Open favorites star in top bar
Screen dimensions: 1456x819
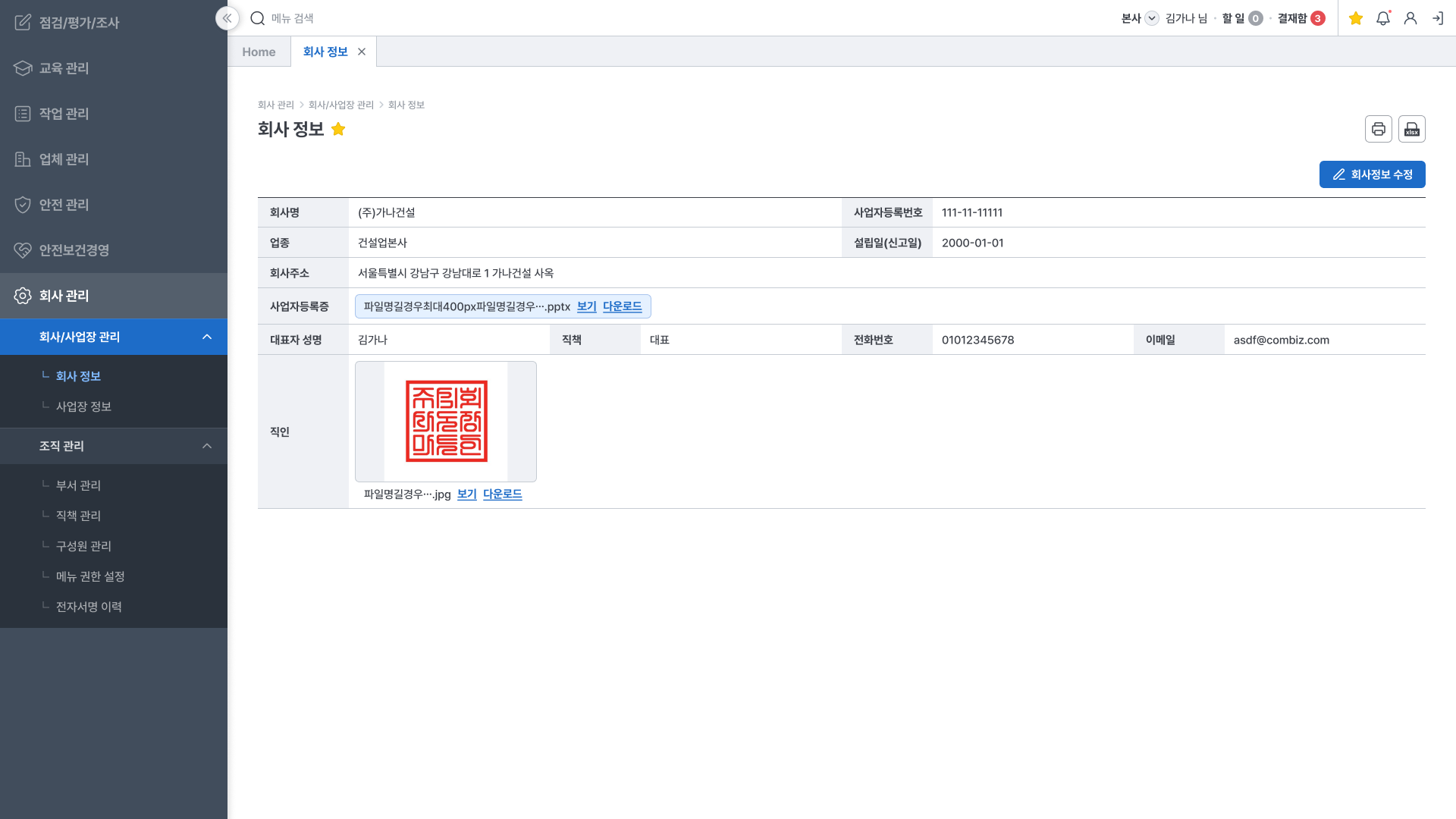point(1356,18)
